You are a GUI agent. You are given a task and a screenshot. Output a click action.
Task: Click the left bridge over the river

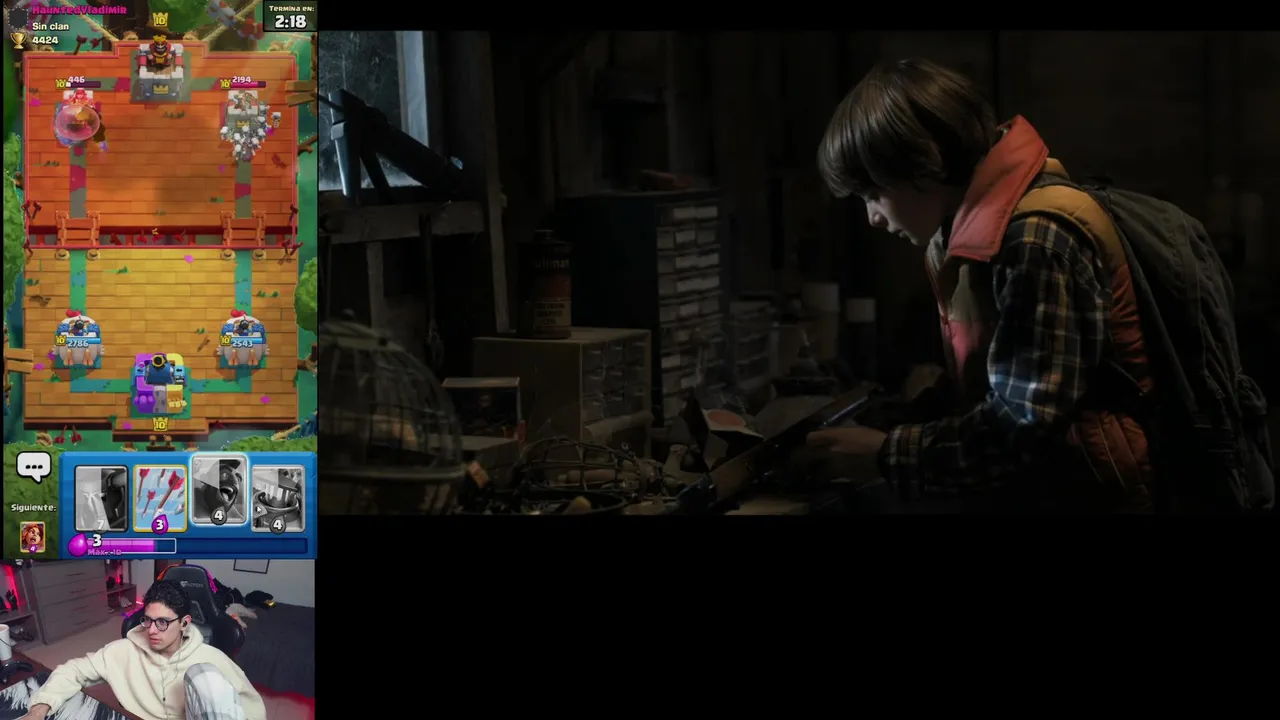tap(77, 232)
